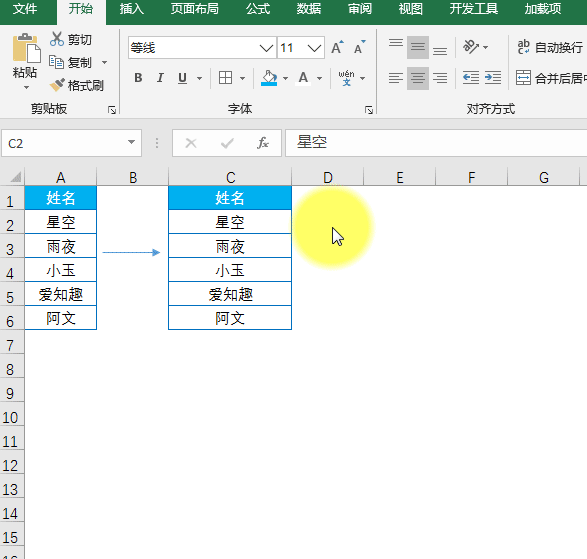Open the Copy options arrow
Screen dimensions: 587x559
pyautogui.click(x=104, y=63)
